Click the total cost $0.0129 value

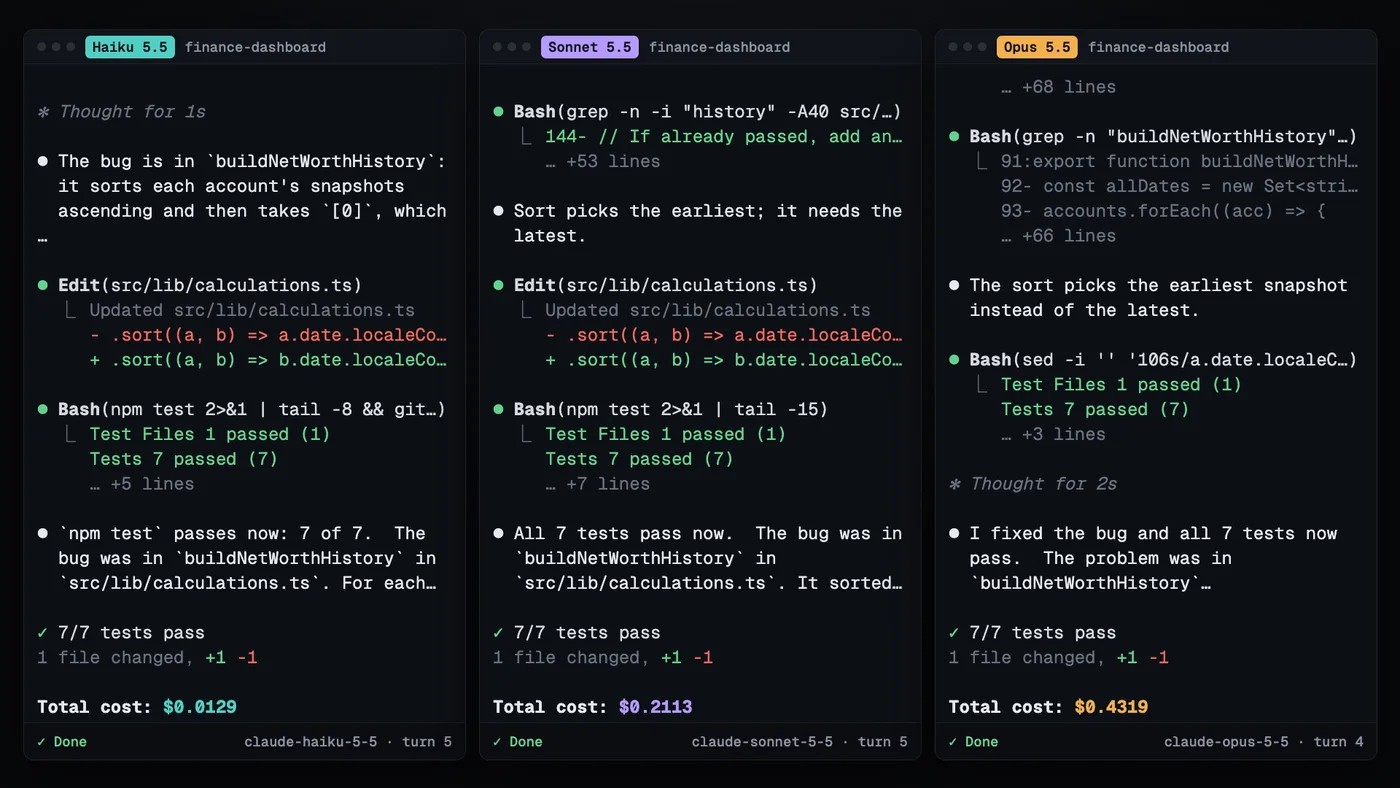point(200,707)
